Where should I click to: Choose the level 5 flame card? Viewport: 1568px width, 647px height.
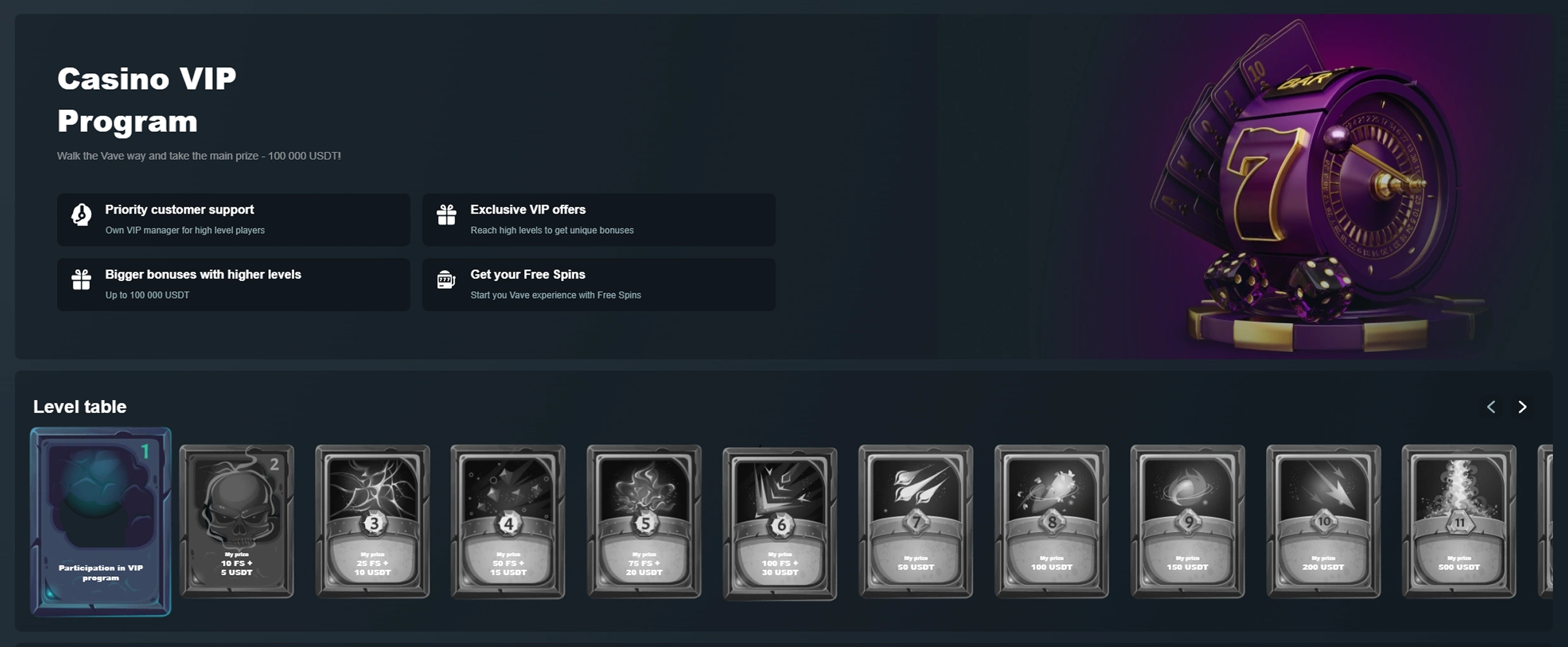pos(644,521)
